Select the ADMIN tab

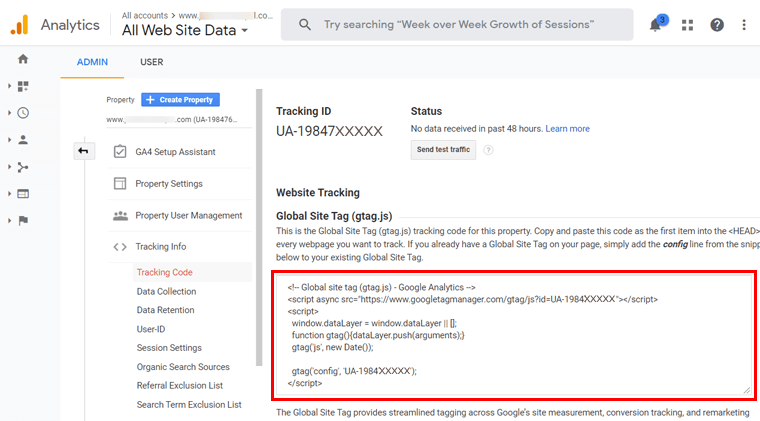(x=93, y=62)
